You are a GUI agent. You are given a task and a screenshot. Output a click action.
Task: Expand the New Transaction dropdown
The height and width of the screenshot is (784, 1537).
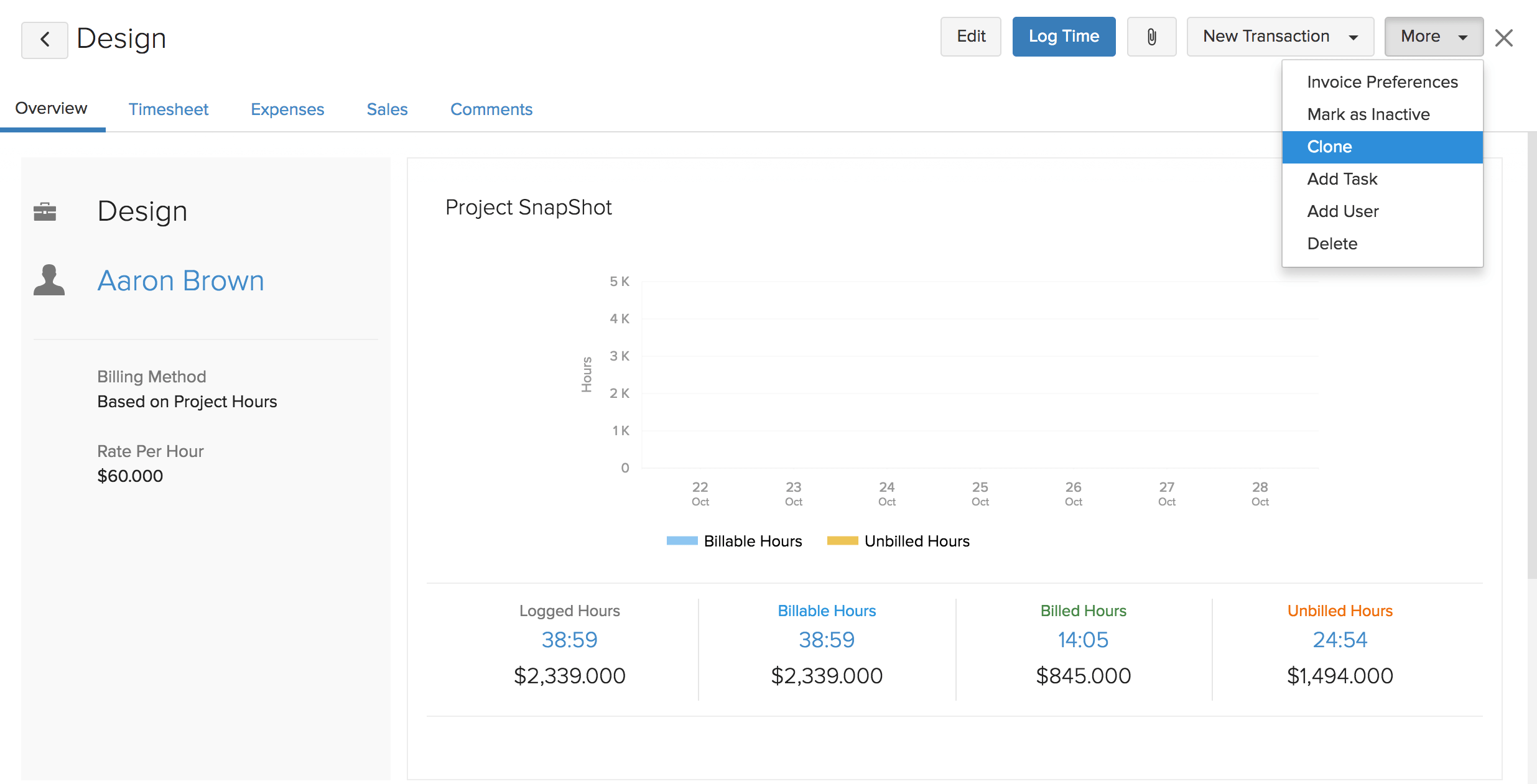coord(1279,37)
